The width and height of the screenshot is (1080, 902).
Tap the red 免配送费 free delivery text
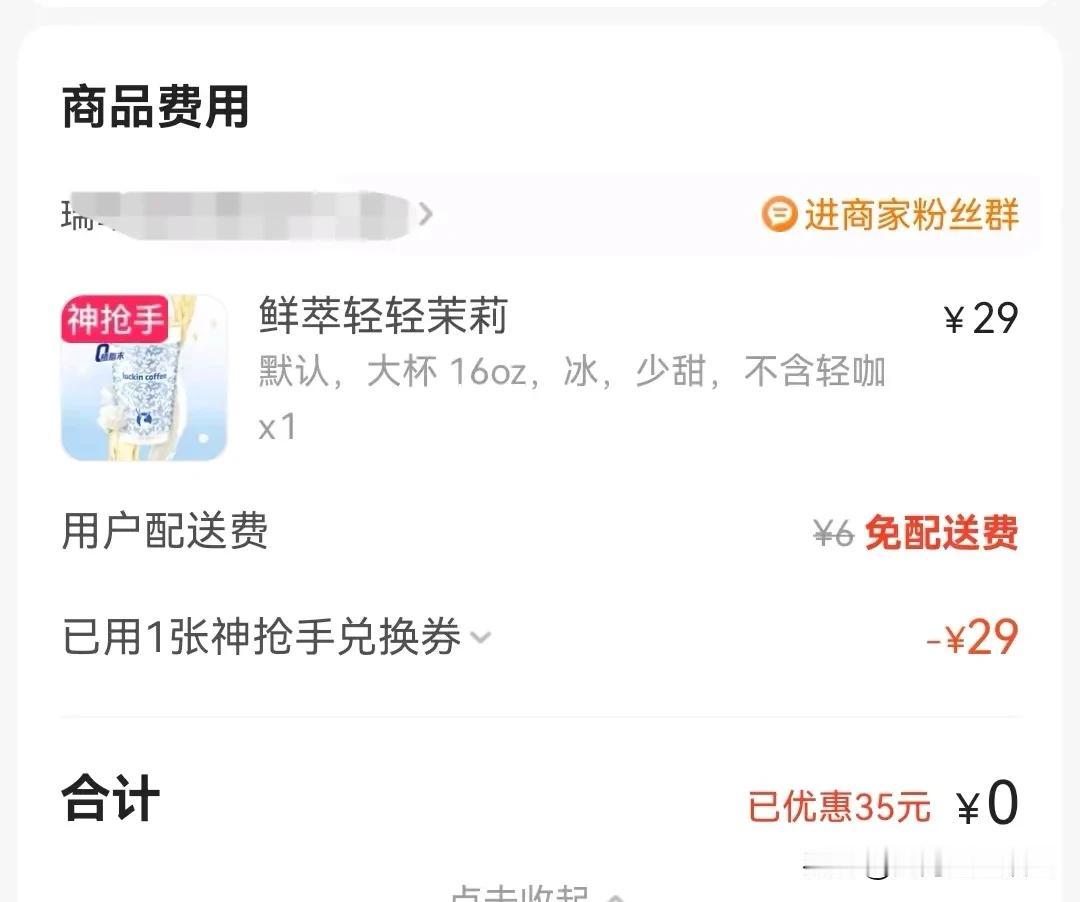[942, 533]
